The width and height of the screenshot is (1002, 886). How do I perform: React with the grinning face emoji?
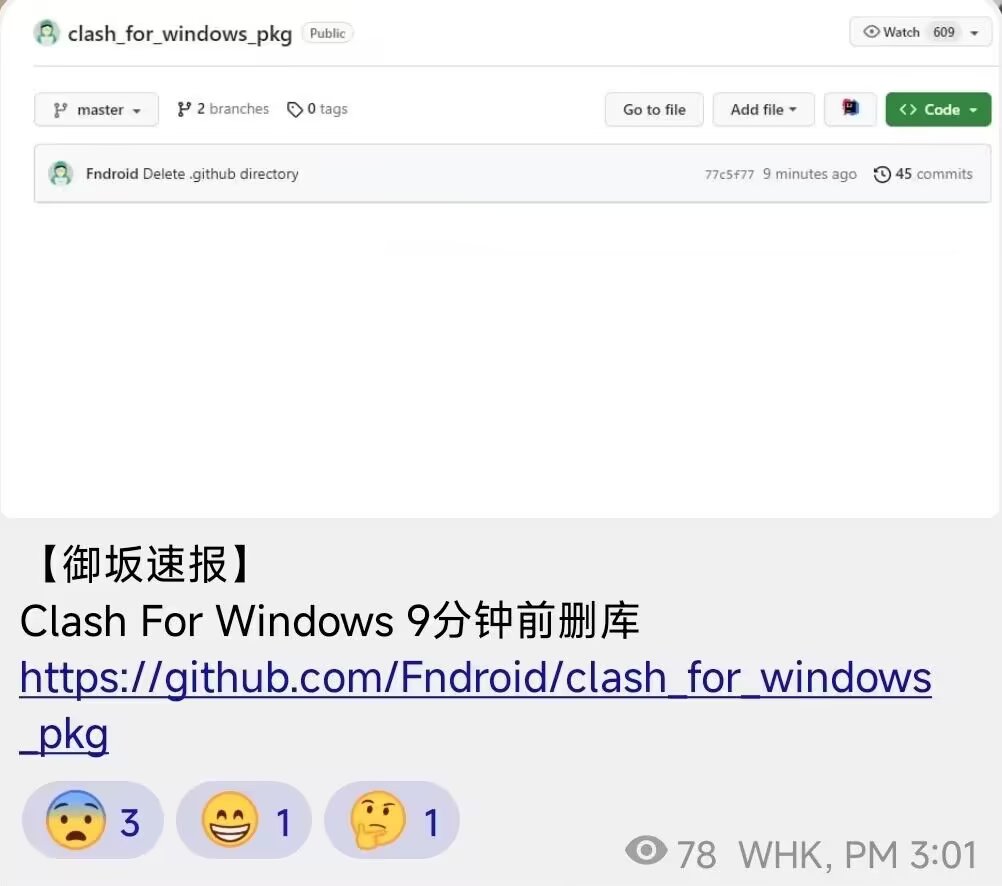244,820
